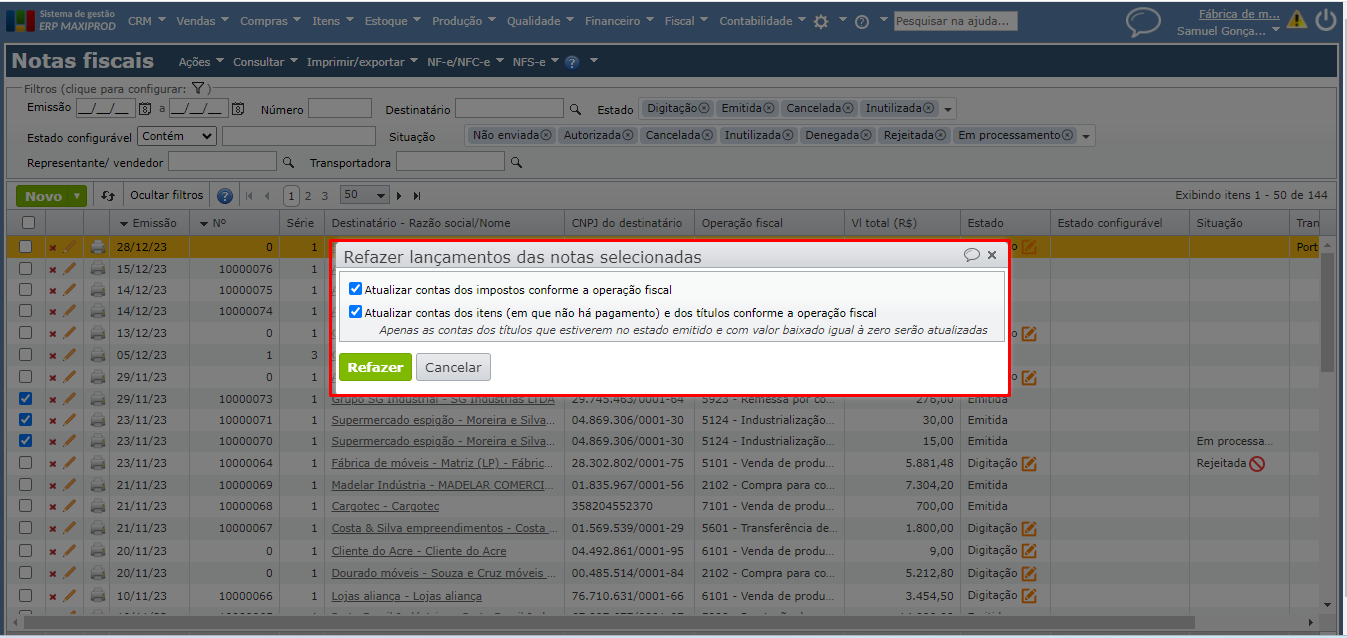The width and height of the screenshot is (1347, 638).
Task: Remove the Em processamento Situação tag
Action: pos(1068,135)
